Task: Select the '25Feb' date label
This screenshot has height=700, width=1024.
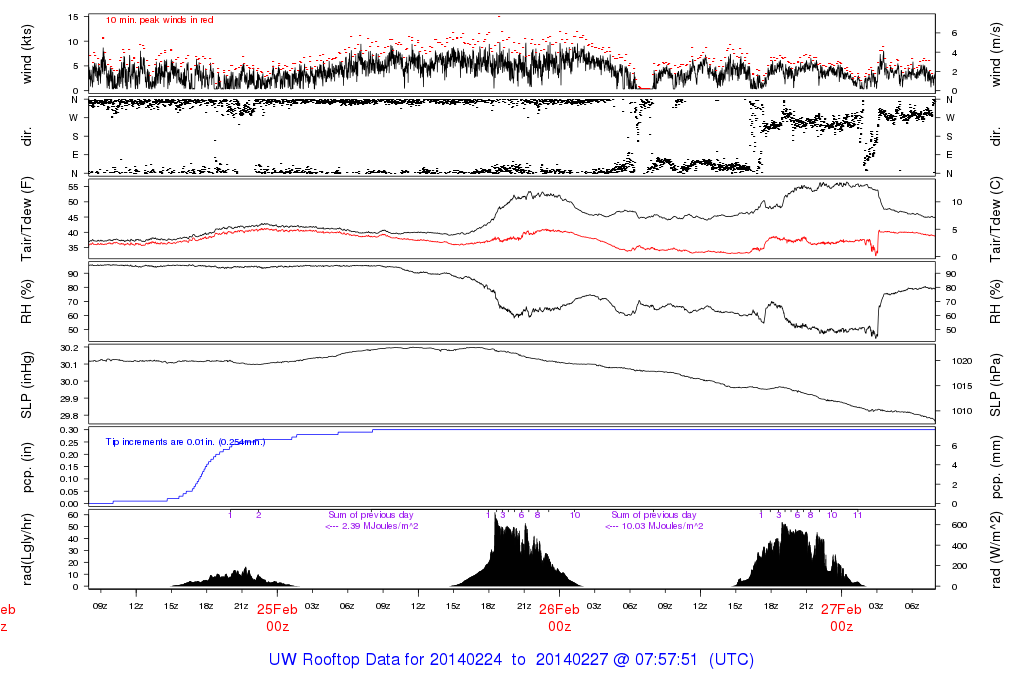Action: pyautogui.click(x=277, y=610)
